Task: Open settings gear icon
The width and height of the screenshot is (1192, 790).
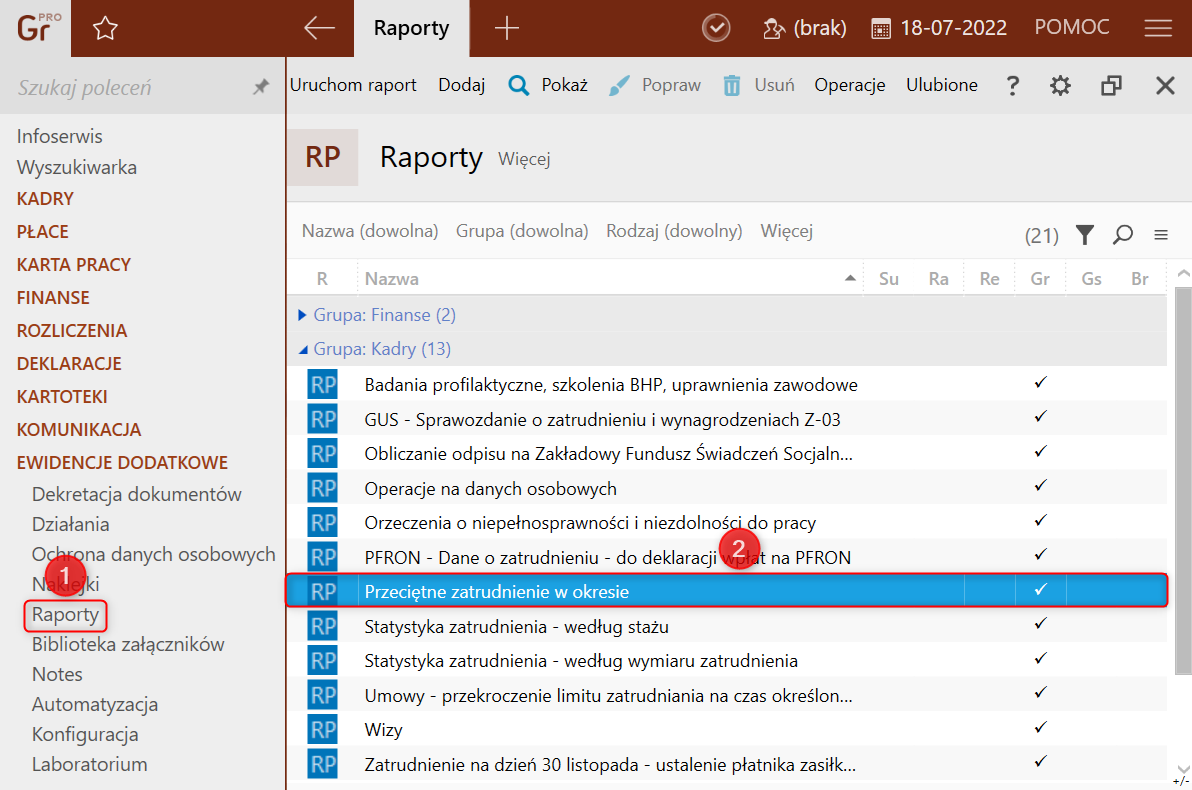Action: coord(1060,85)
